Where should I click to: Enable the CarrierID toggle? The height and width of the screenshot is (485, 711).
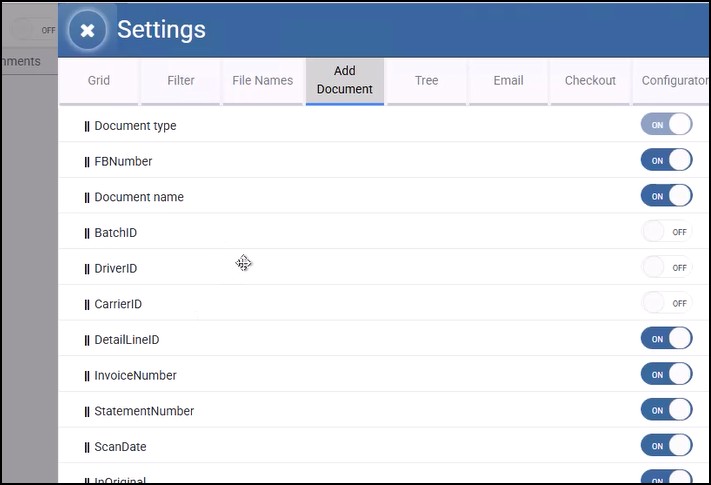coord(666,303)
